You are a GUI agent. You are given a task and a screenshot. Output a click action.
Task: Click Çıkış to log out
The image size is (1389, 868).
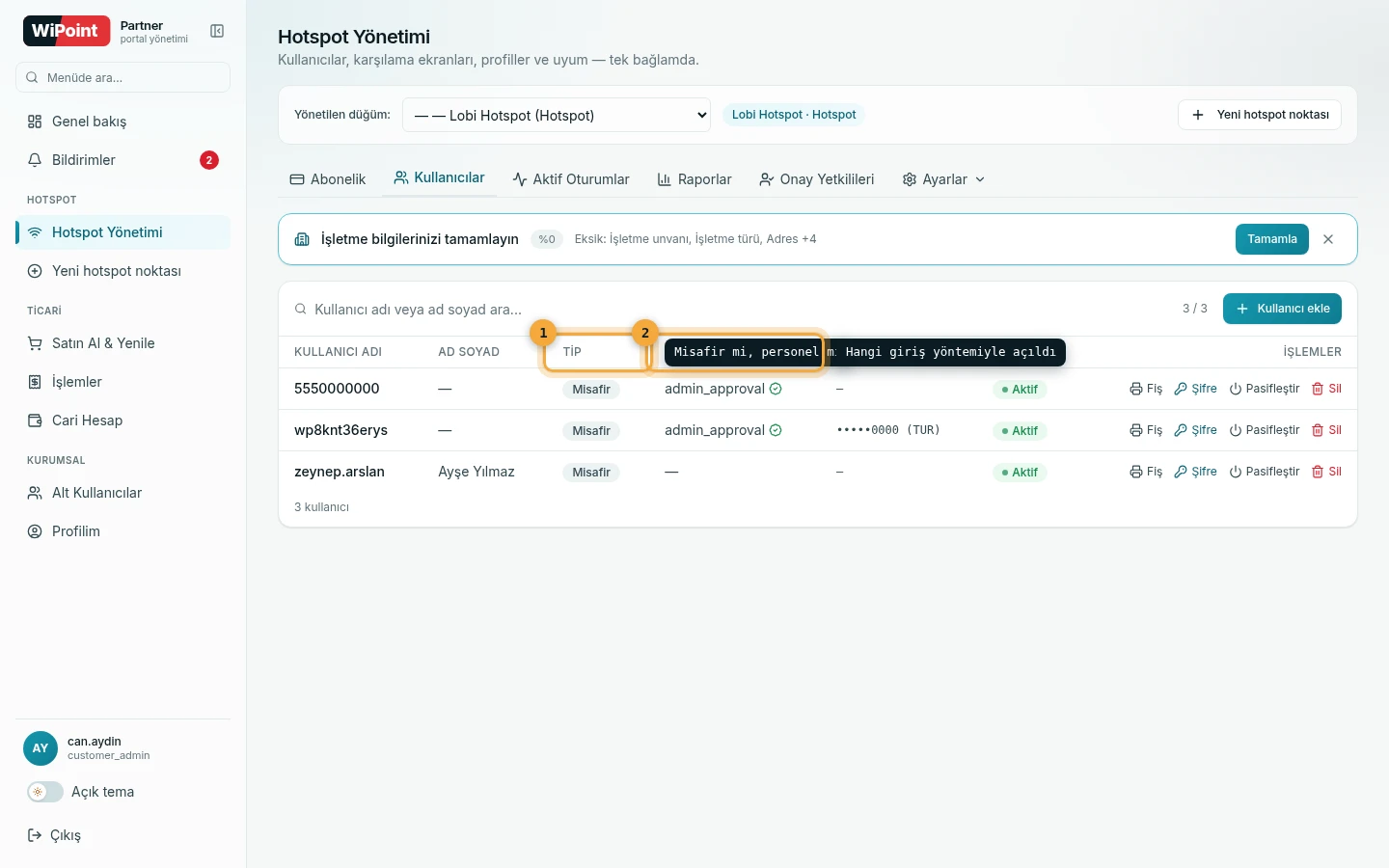tap(54, 835)
